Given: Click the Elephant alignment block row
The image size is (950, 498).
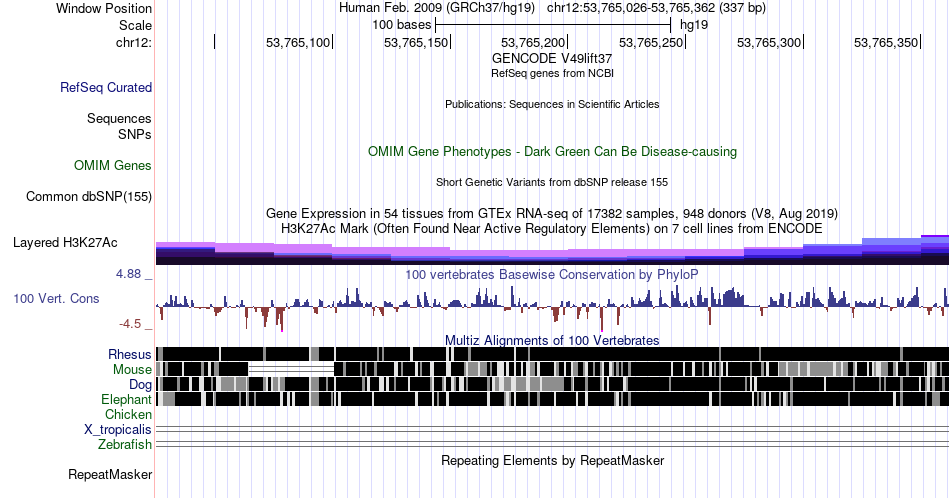Looking at the screenshot, I should click(x=552, y=399).
